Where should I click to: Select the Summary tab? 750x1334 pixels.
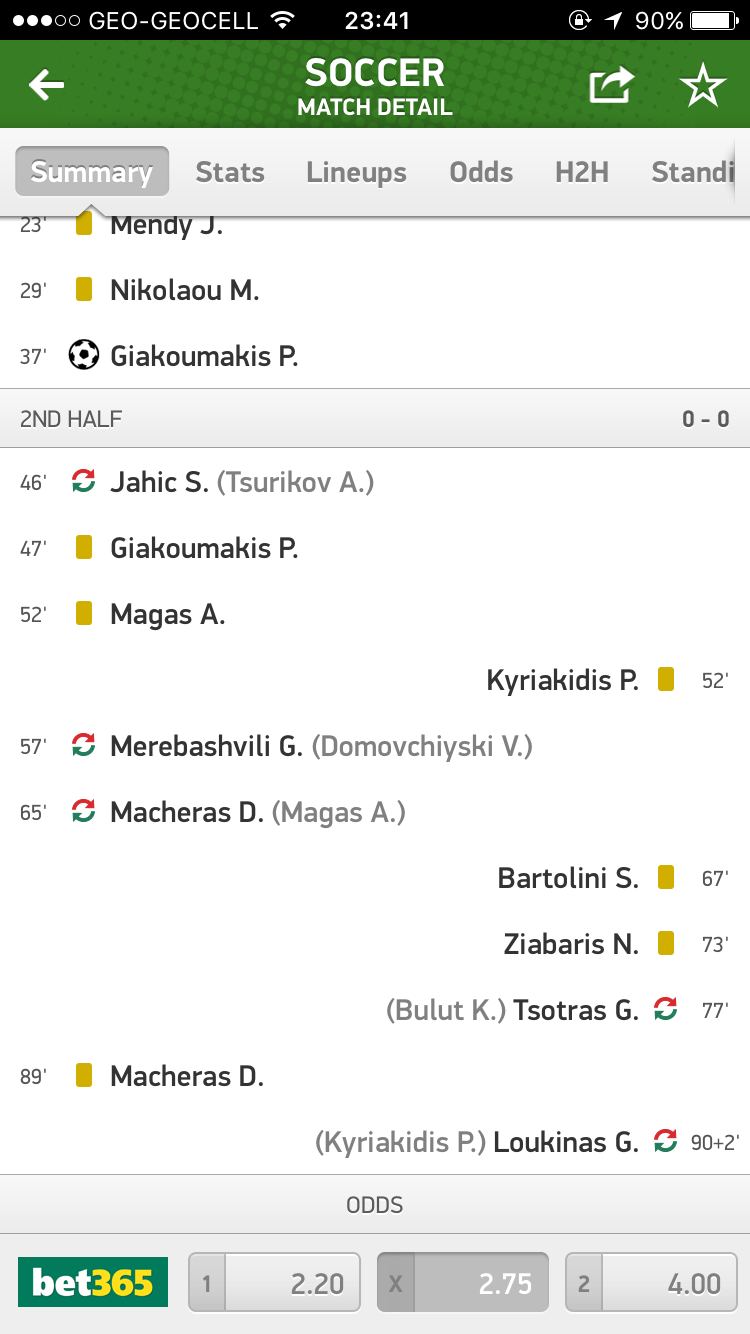tap(92, 172)
